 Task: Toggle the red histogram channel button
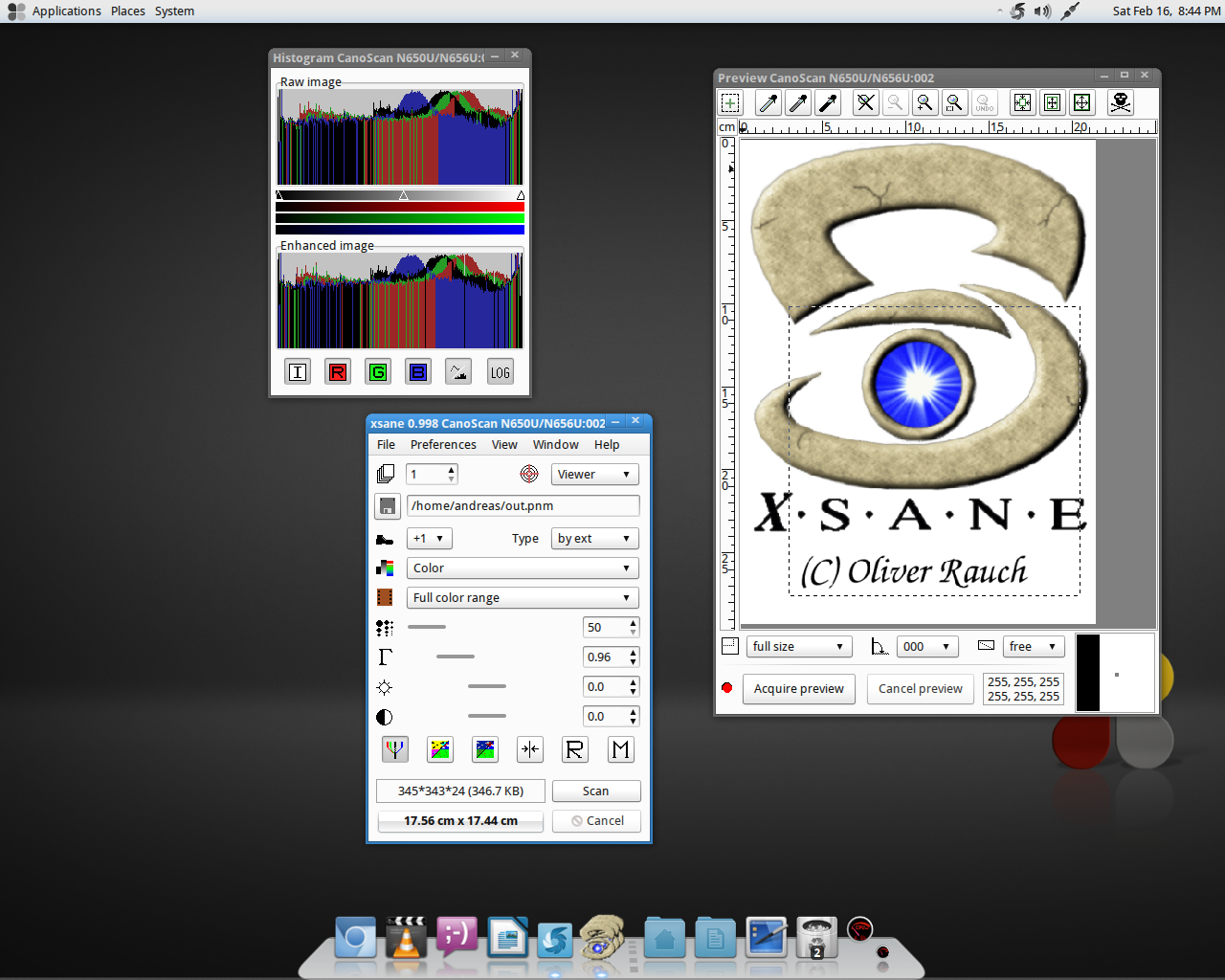(x=338, y=372)
